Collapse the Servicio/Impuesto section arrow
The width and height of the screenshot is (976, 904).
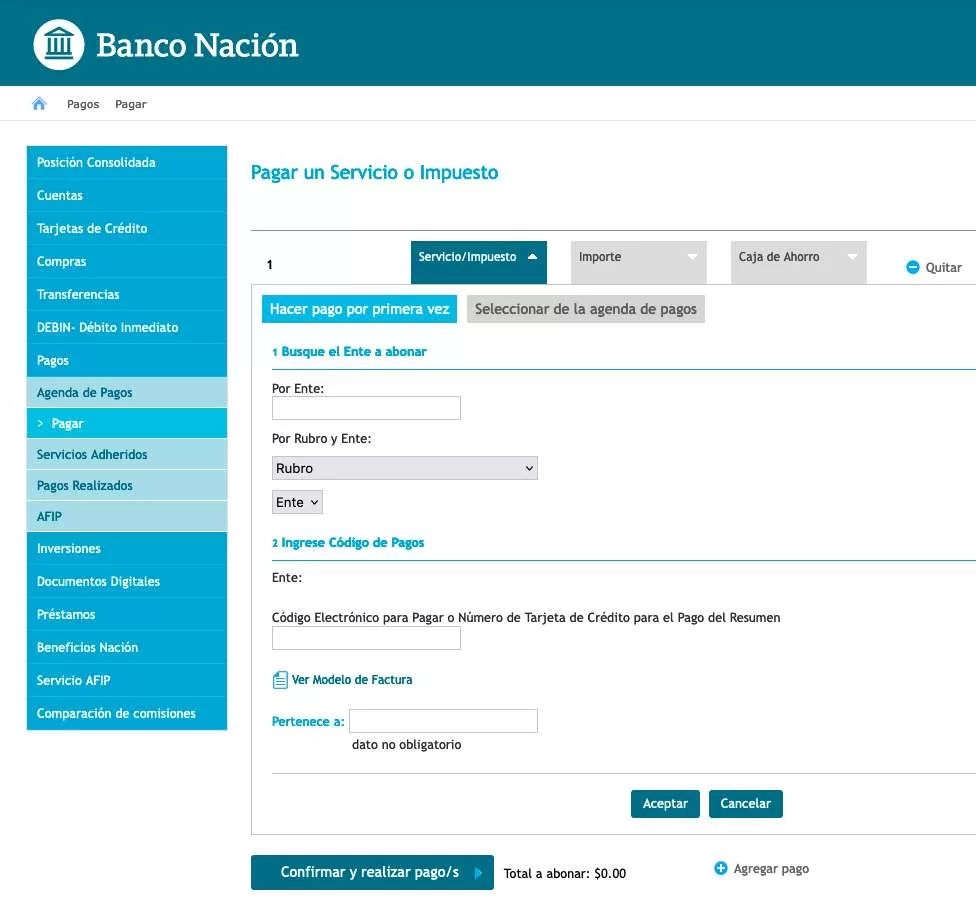point(532,257)
